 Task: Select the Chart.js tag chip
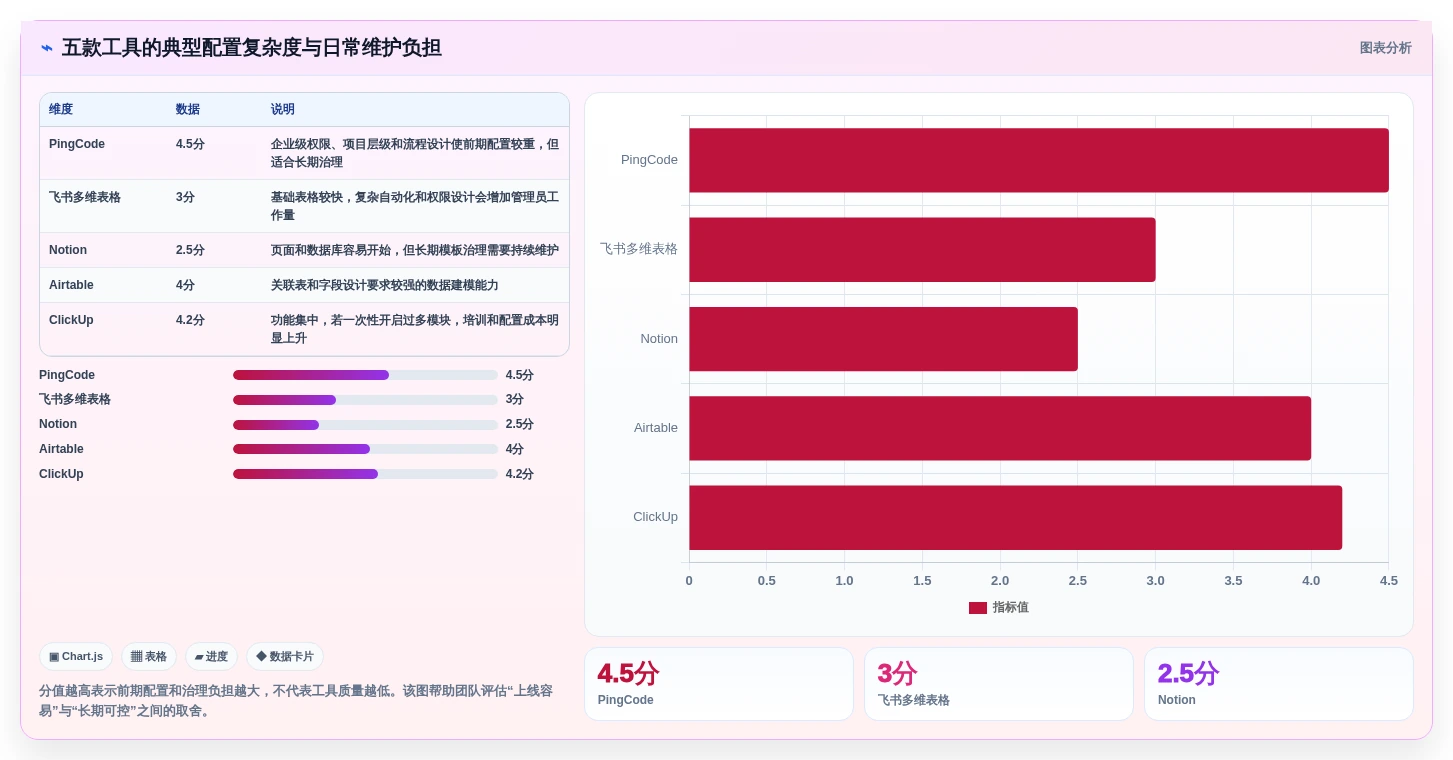pyautogui.click(x=76, y=657)
